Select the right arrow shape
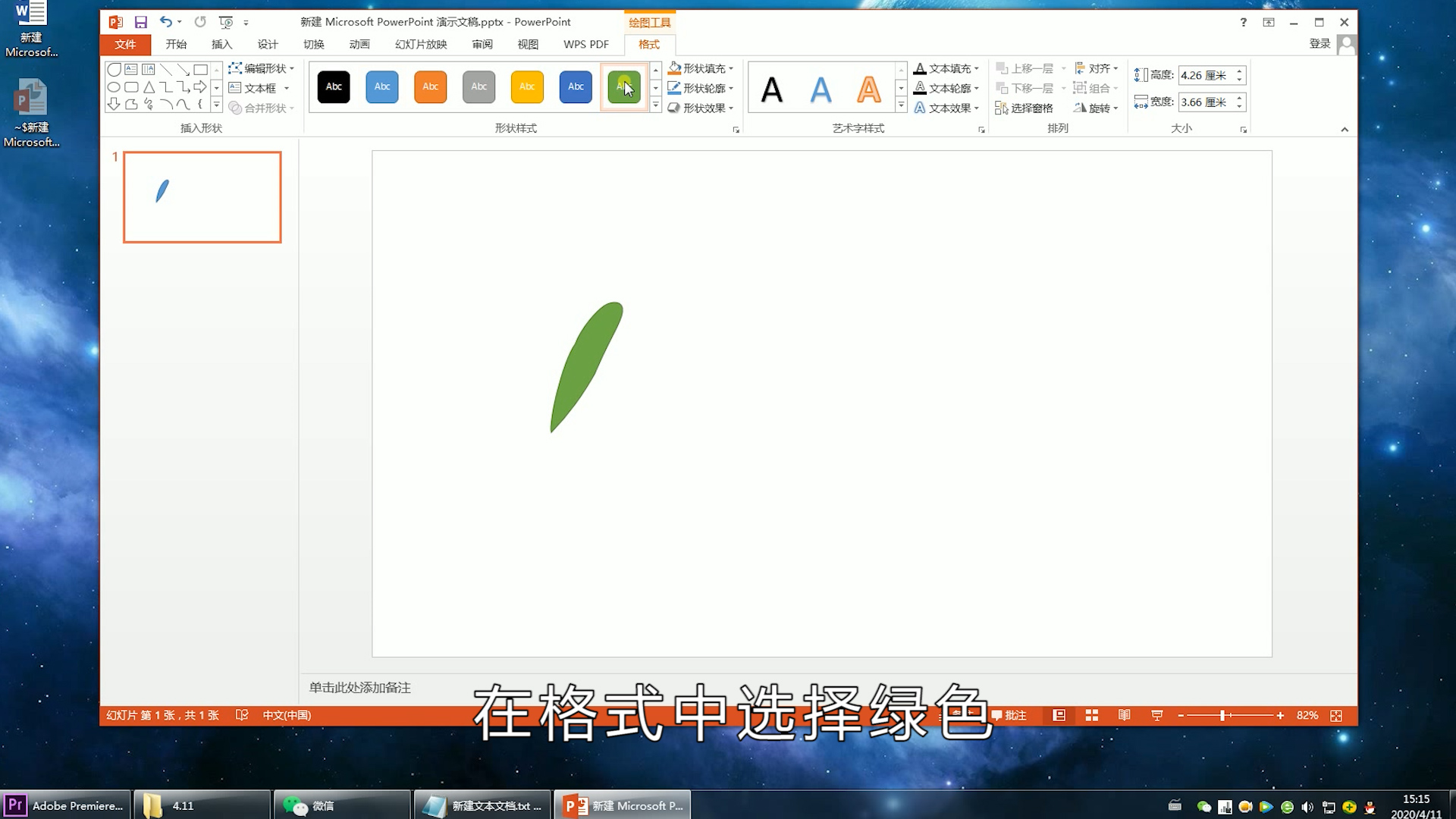The width and height of the screenshot is (1456, 819). [200, 87]
